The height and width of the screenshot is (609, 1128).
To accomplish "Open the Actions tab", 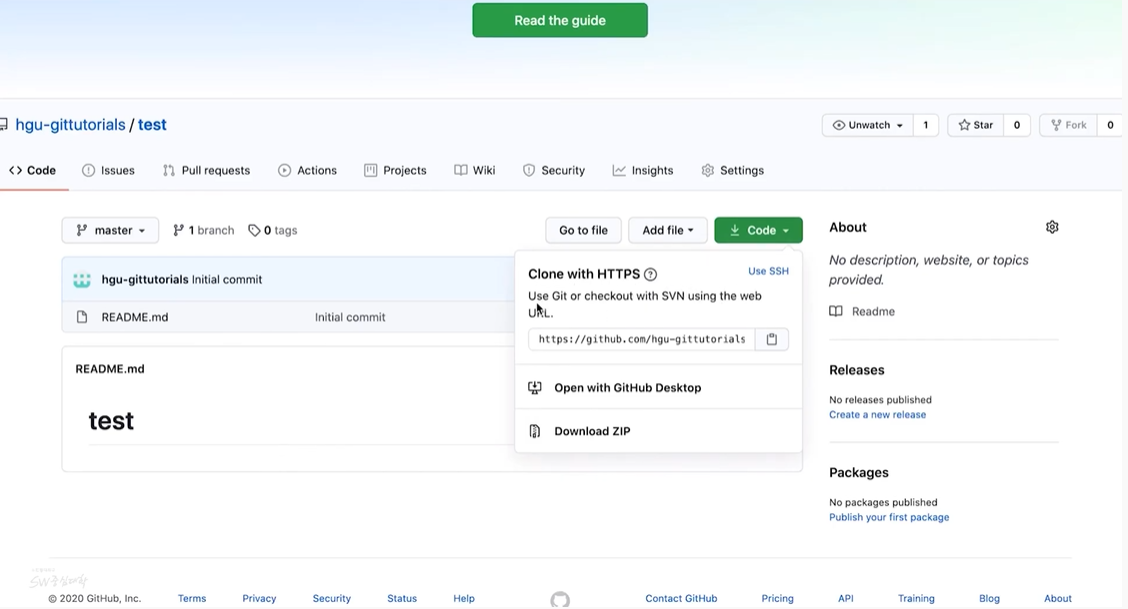I will [x=307, y=170].
